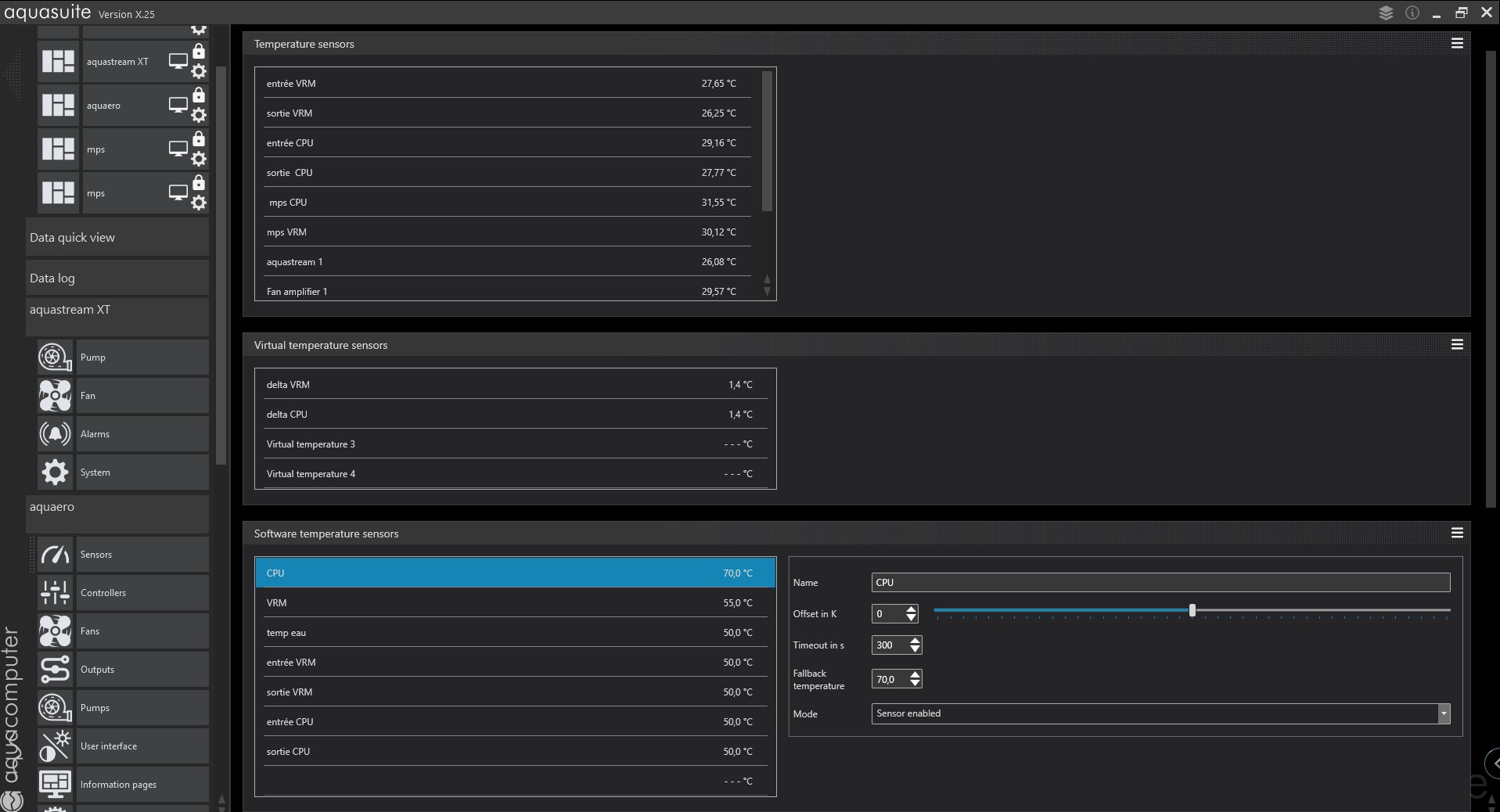Select the delta CPU virtual sensor
Image resolution: width=1500 pixels, height=812 pixels.
pyautogui.click(x=515, y=415)
